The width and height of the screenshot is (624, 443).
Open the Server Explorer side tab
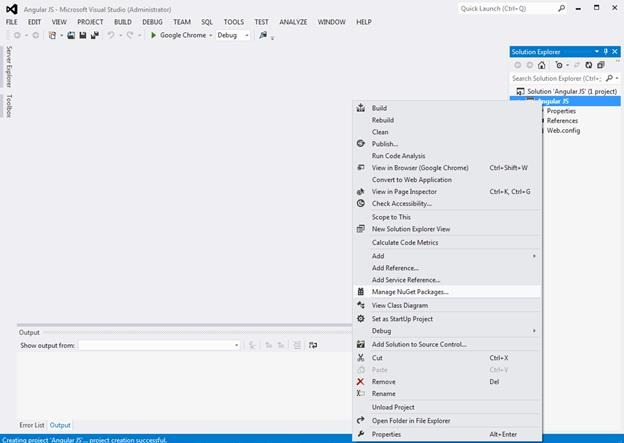[x=9, y=66]
